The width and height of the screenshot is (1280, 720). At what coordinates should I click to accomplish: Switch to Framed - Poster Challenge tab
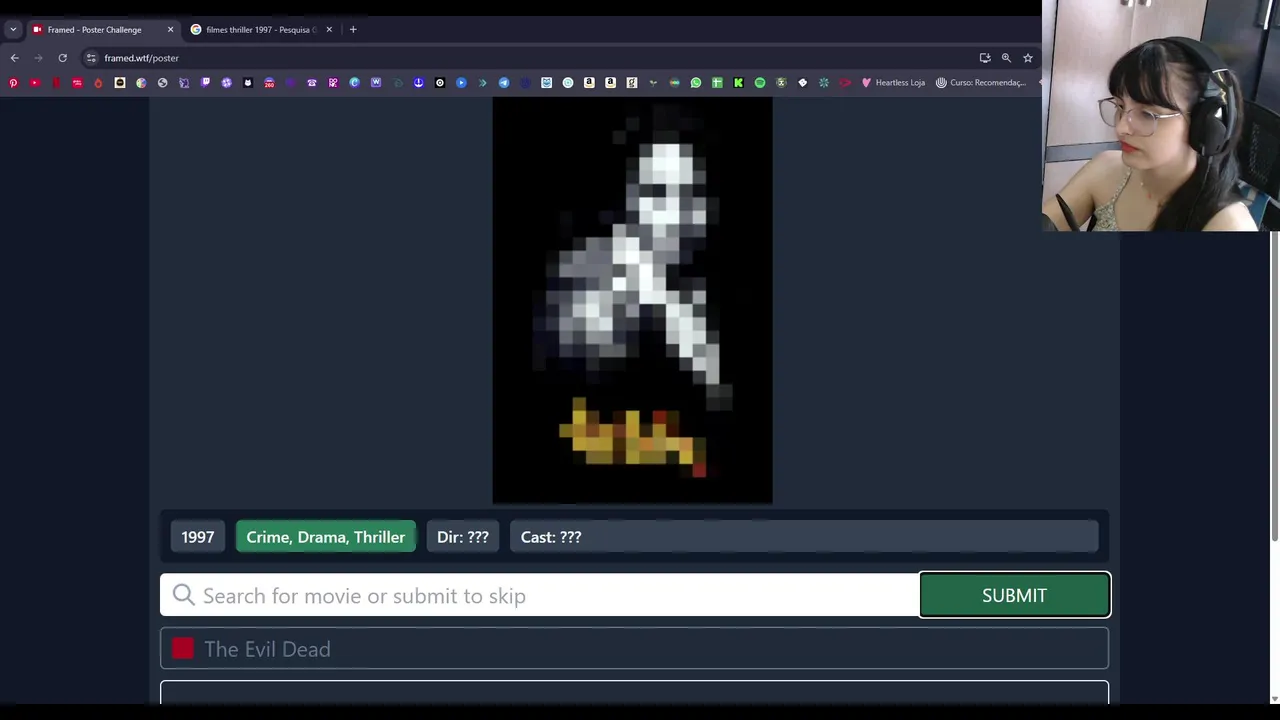pyautogui.click(x=103, y=30)
